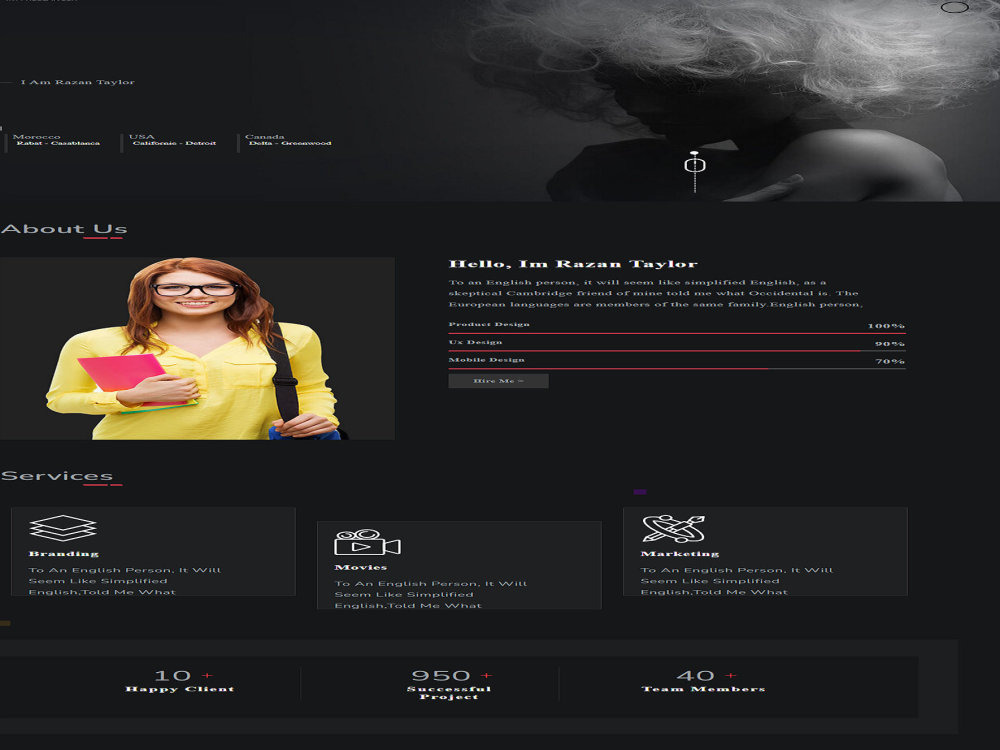The image size is (1000, 750).
Task: Click the Morocco location label
Action: (36, 136)
